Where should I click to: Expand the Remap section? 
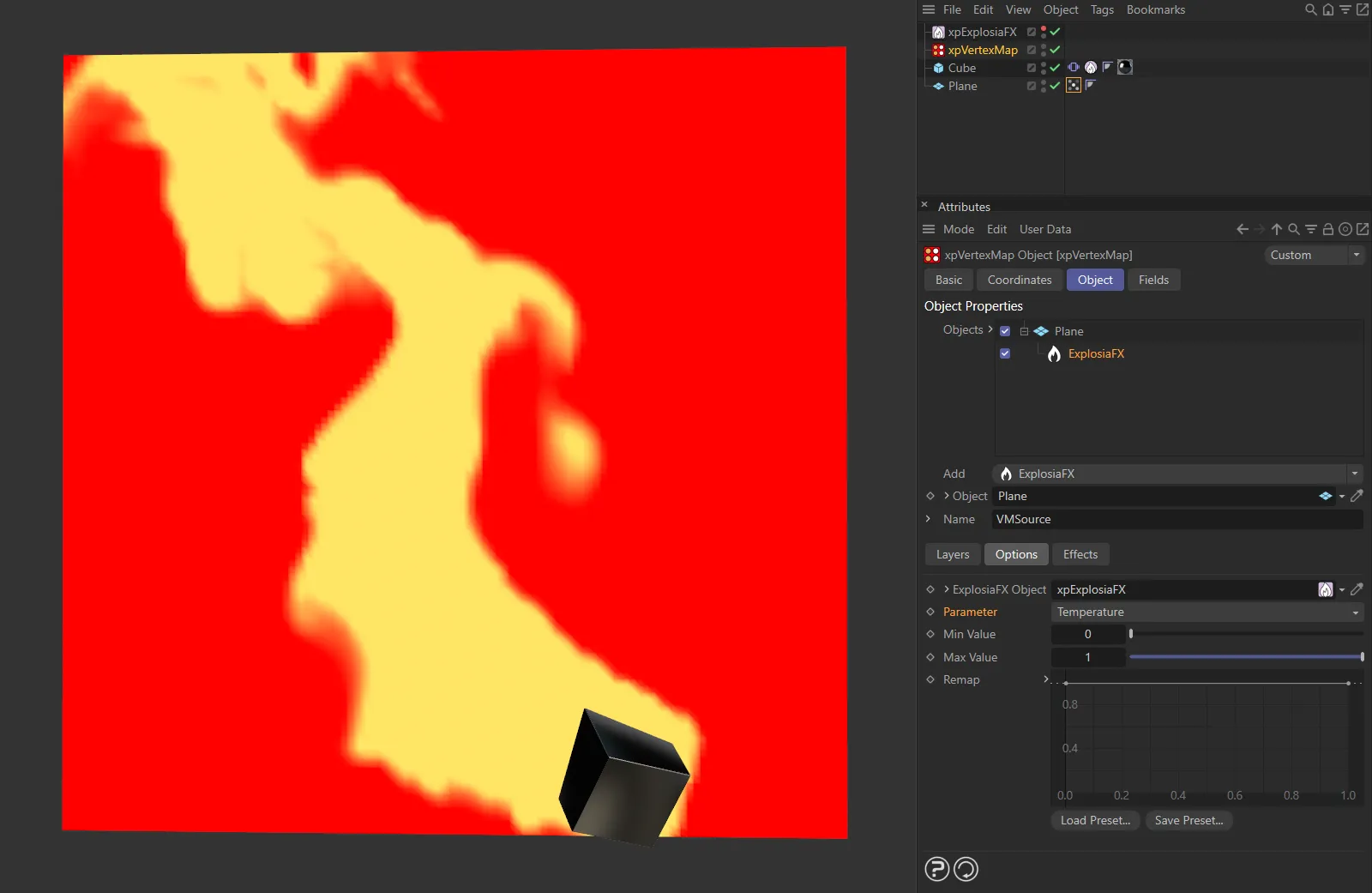(1045, 679)
